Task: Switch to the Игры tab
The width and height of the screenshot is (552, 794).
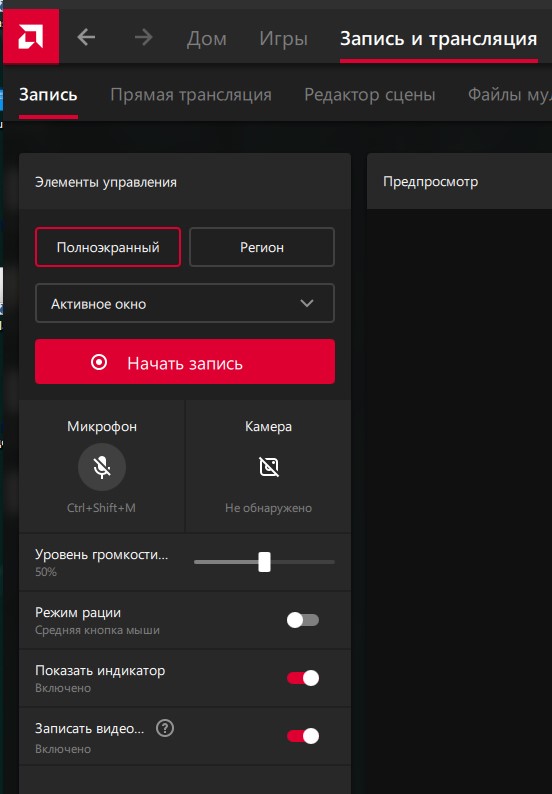Action: pos(284,38)
